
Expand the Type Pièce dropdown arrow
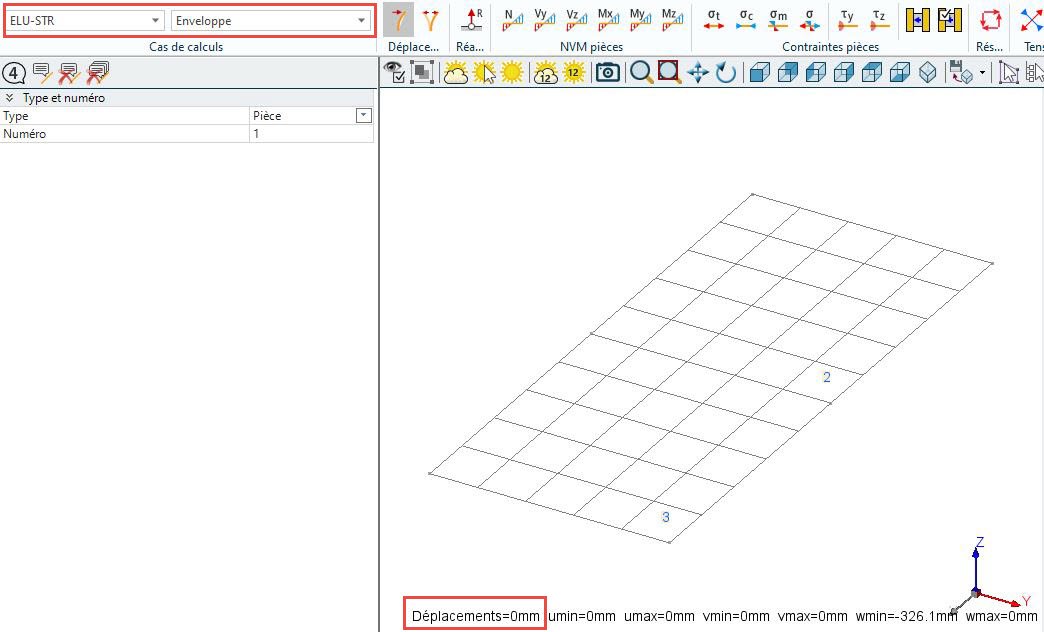363,116
